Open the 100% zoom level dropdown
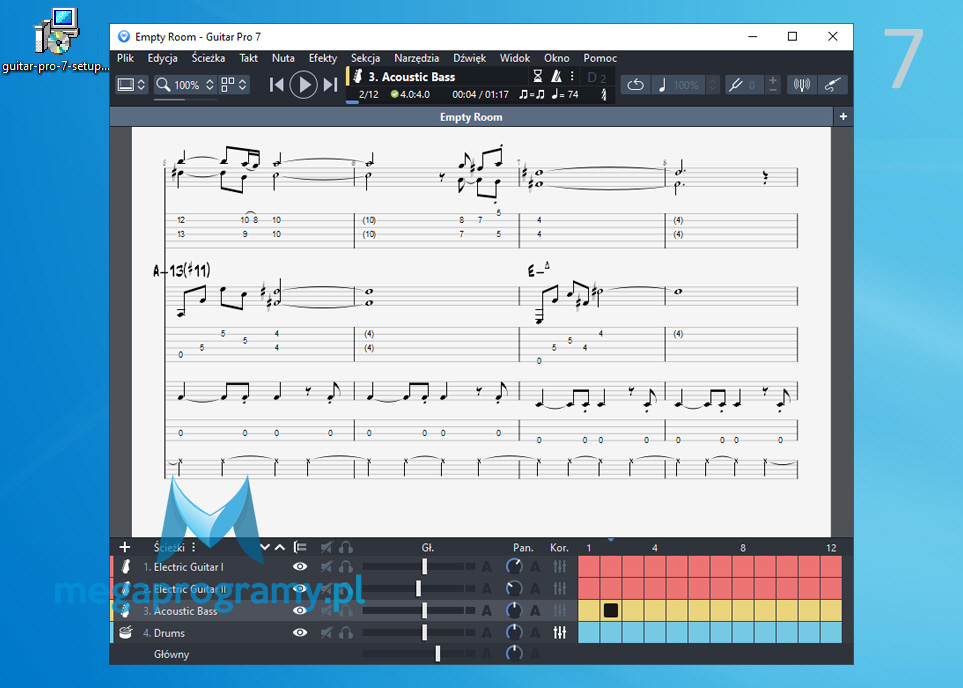The height and width of the screenshot is (688, 963). (x=210, y=85)
